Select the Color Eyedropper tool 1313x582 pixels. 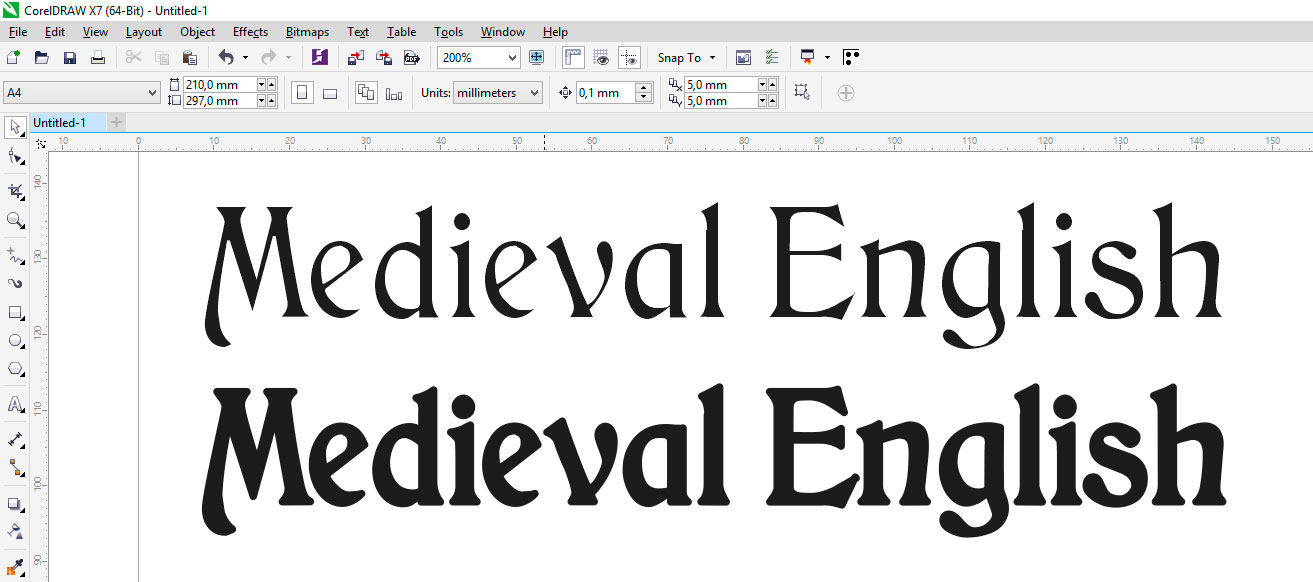[15, 566]
